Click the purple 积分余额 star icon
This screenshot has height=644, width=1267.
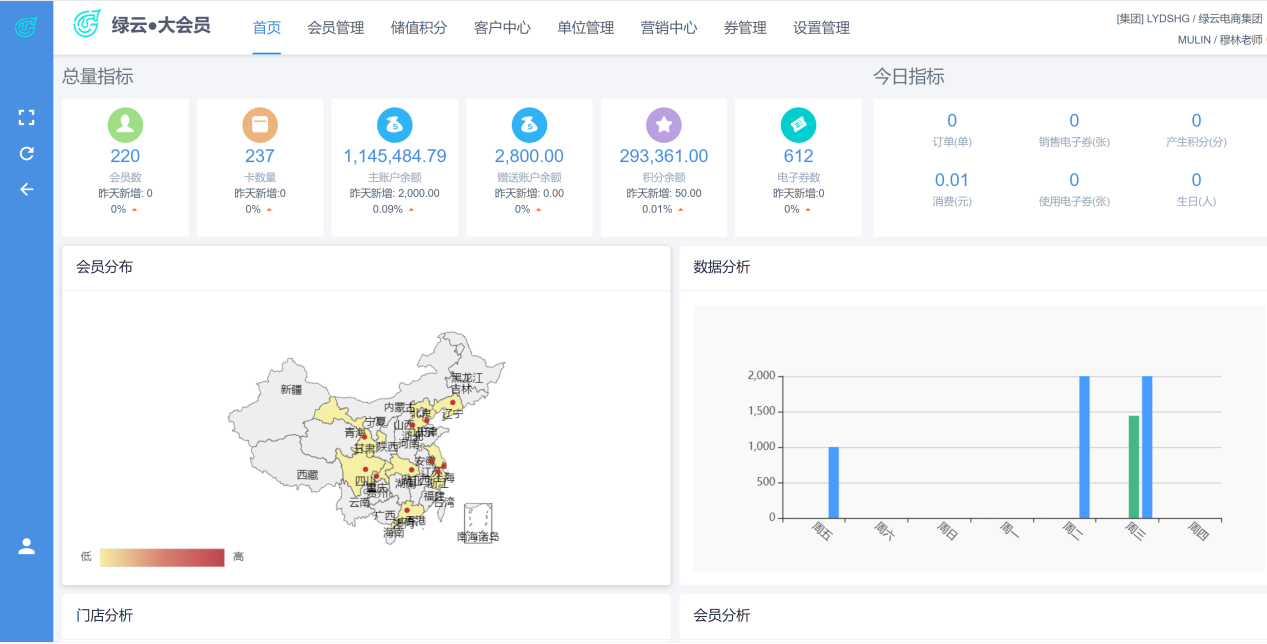coord(664,124)
